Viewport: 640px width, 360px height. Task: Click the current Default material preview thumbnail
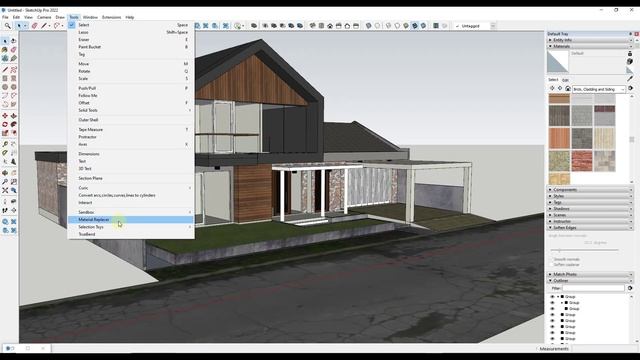pos(558,62)
